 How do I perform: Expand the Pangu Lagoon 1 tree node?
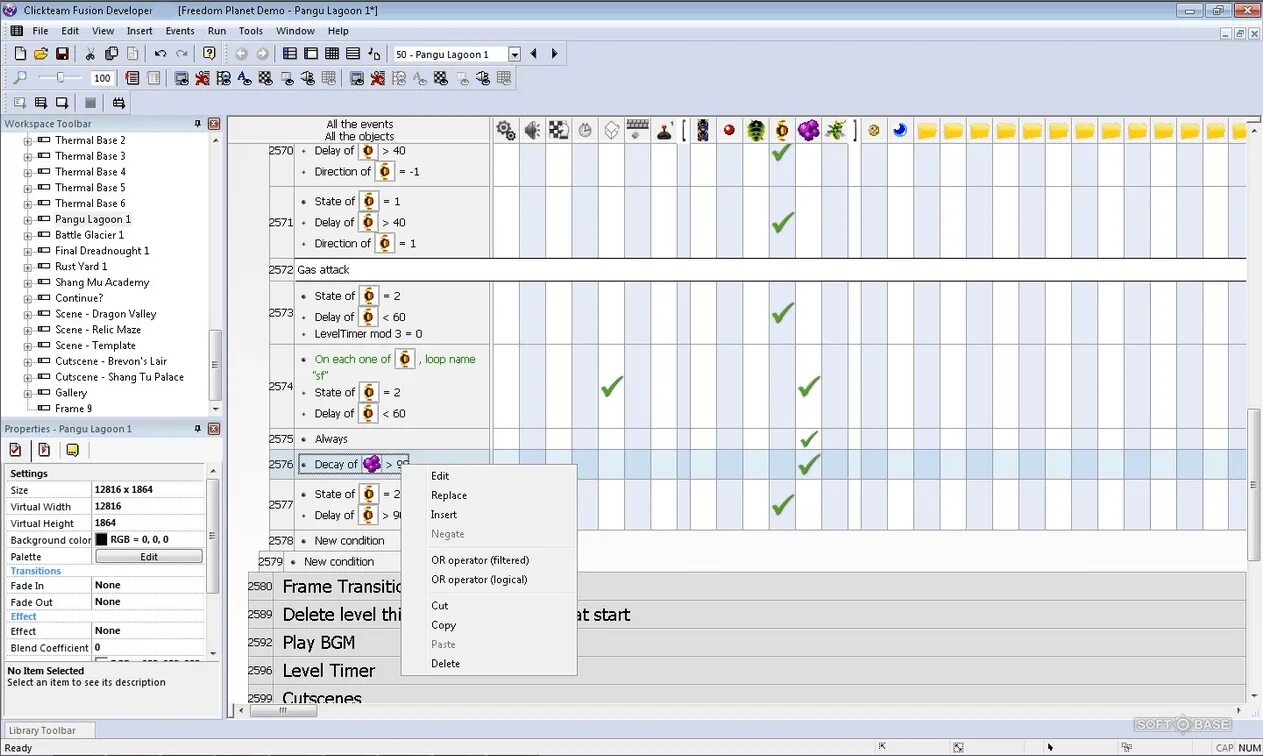coord(28,220)
